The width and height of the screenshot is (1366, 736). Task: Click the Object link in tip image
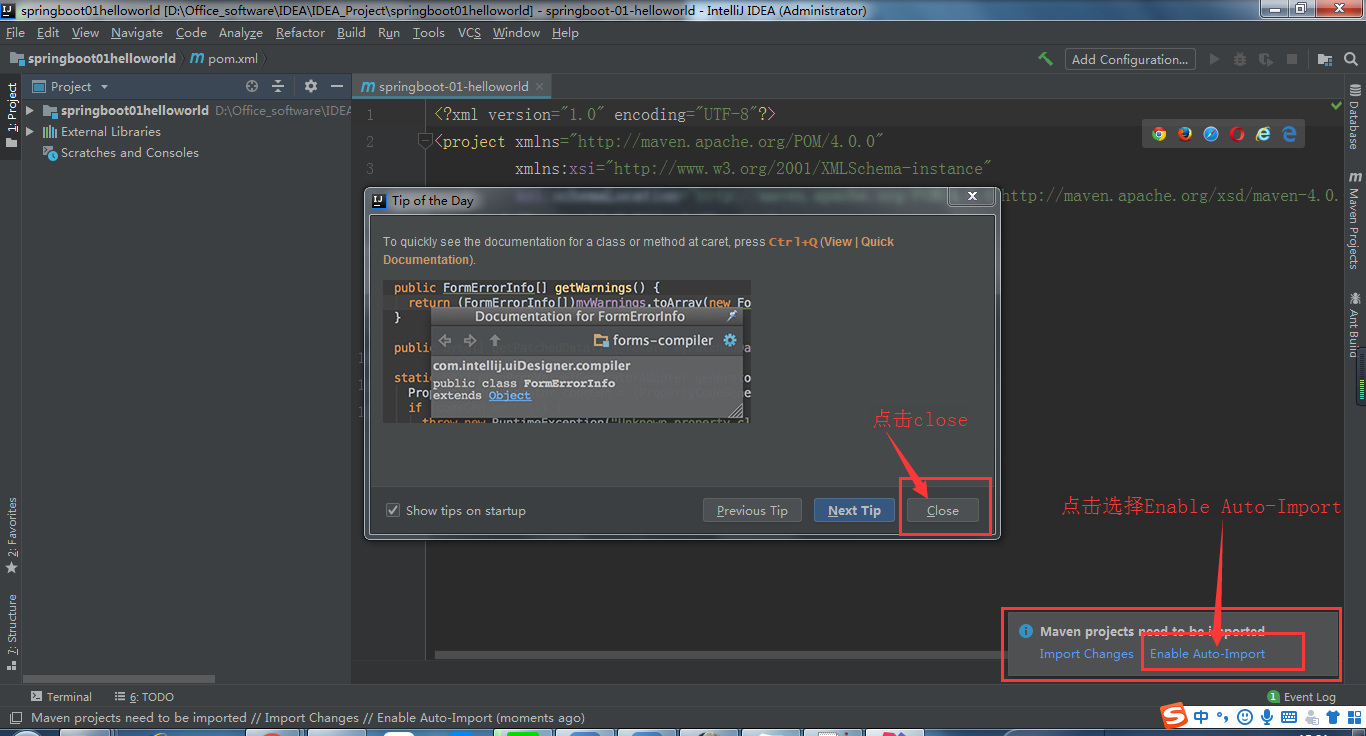point(510,395)
